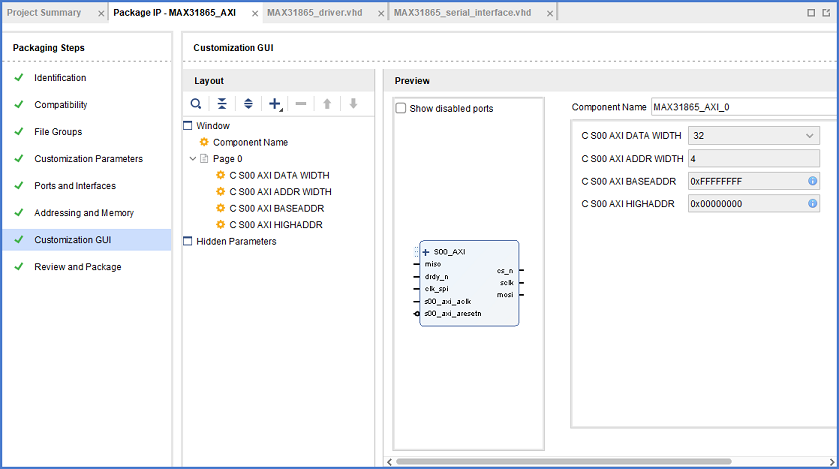839x469 pixels.
Task: Open the Customization Parameters step
Action: point(88,159)
